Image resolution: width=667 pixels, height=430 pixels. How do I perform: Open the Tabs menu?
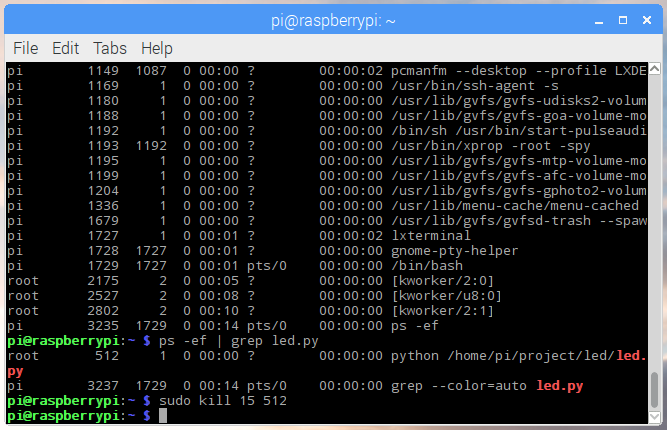point(110,48)
